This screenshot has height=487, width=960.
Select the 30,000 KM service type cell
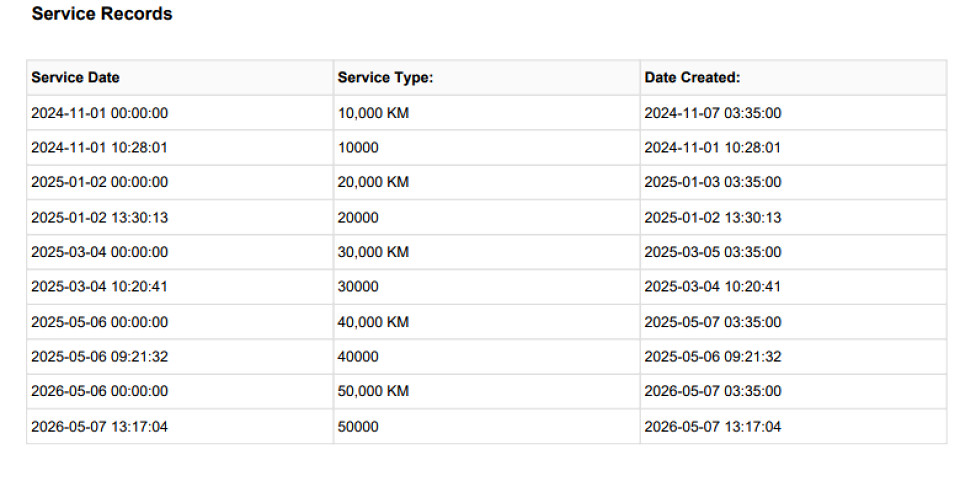(373, 252)
